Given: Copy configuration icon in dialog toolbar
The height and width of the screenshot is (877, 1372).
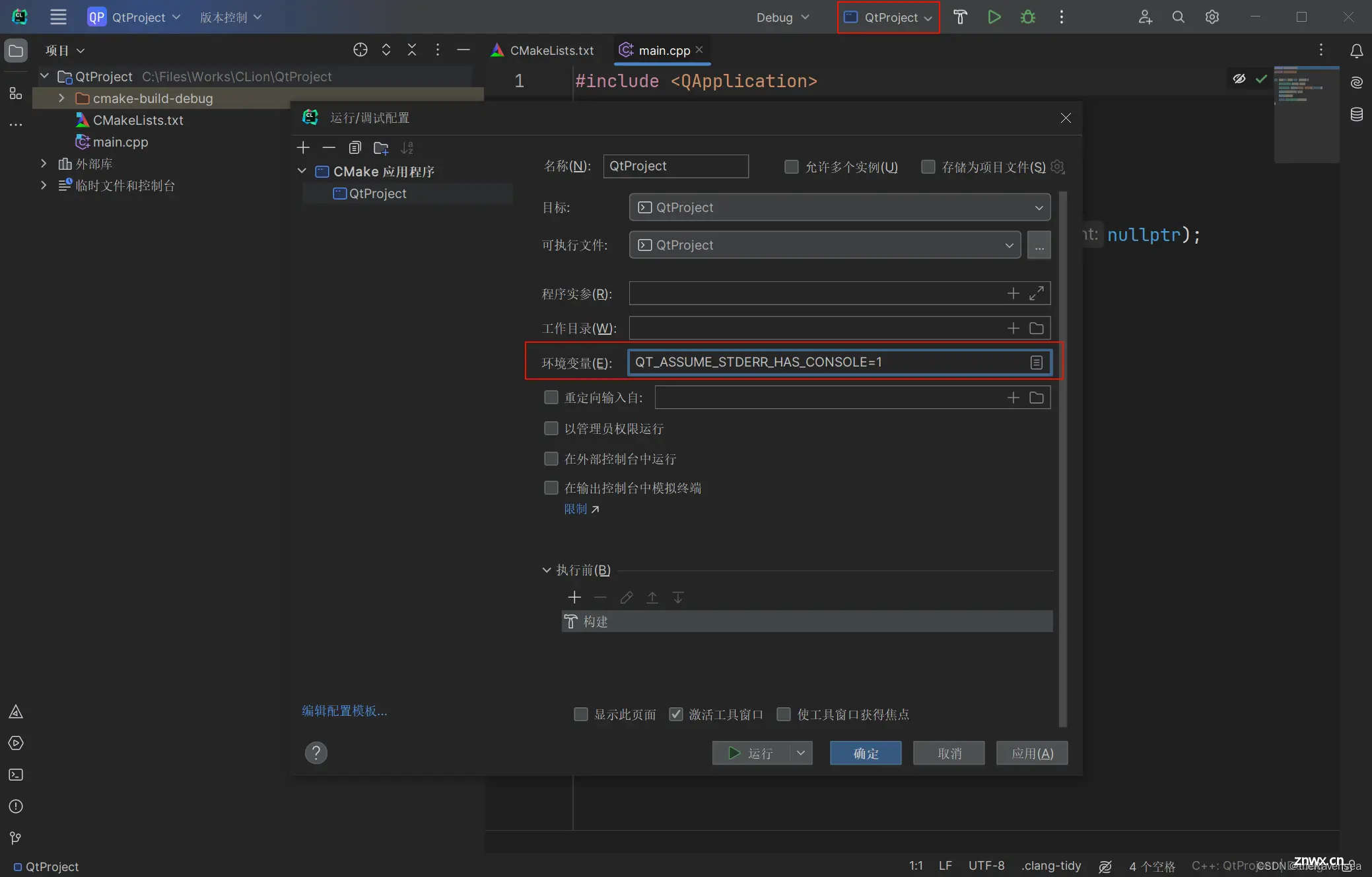Looking at the screenshot, I should [x=355, y=147].
